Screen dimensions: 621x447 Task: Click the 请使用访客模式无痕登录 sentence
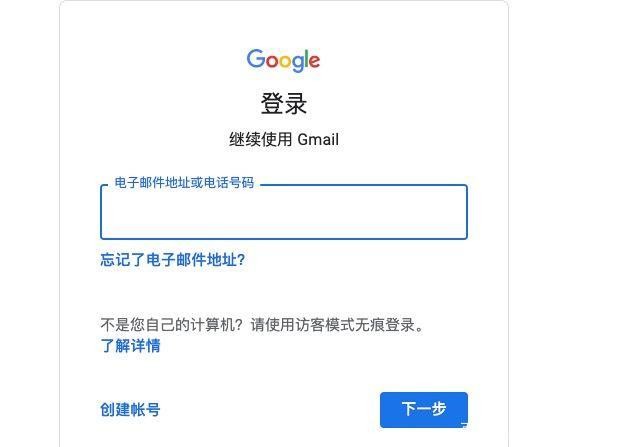[x=333, y=325]
